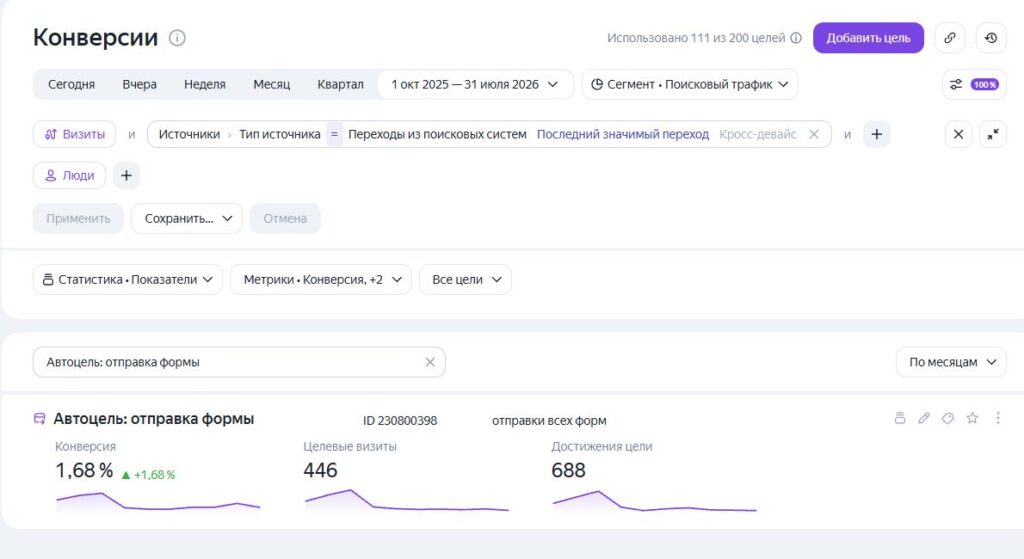Open the date range 1 окт 2025 picker
The height and width of the screenshot is (559, 1024).
(475, 84)
